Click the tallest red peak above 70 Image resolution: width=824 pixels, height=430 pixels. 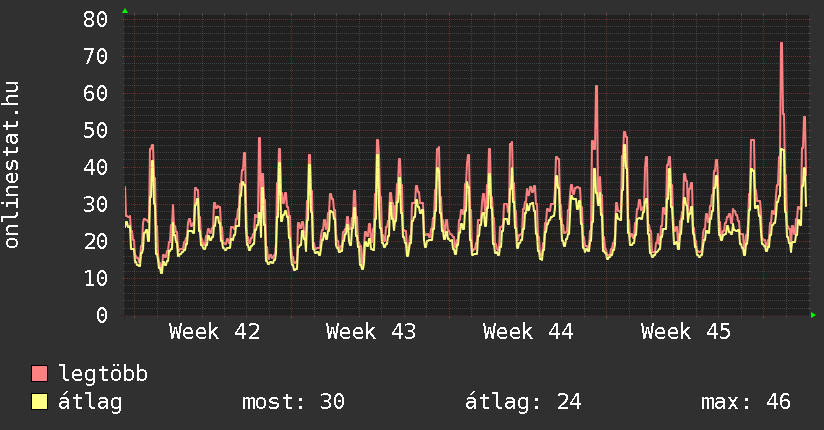pos(781,45)
